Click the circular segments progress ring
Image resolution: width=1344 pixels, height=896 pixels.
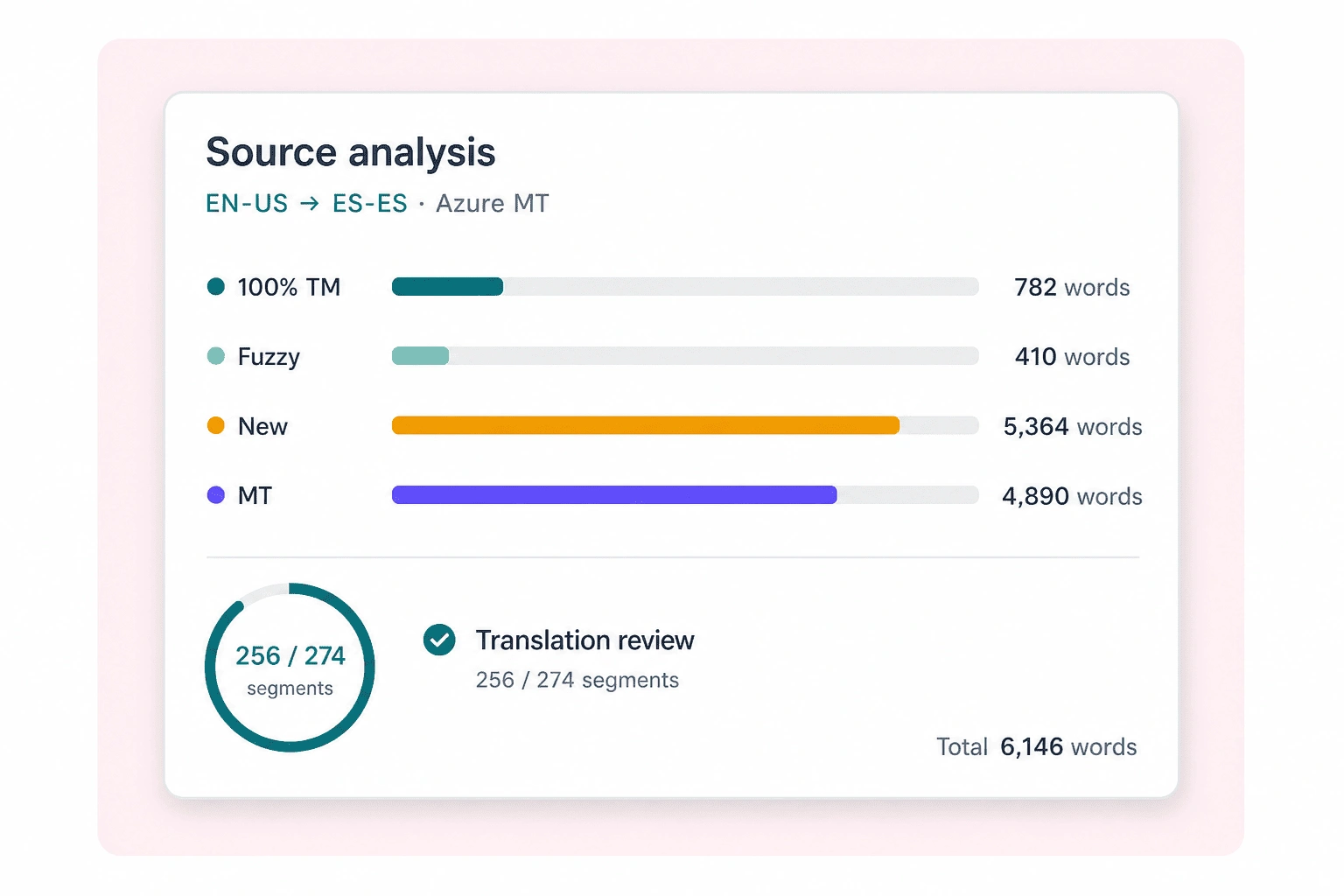click(290, 668)
